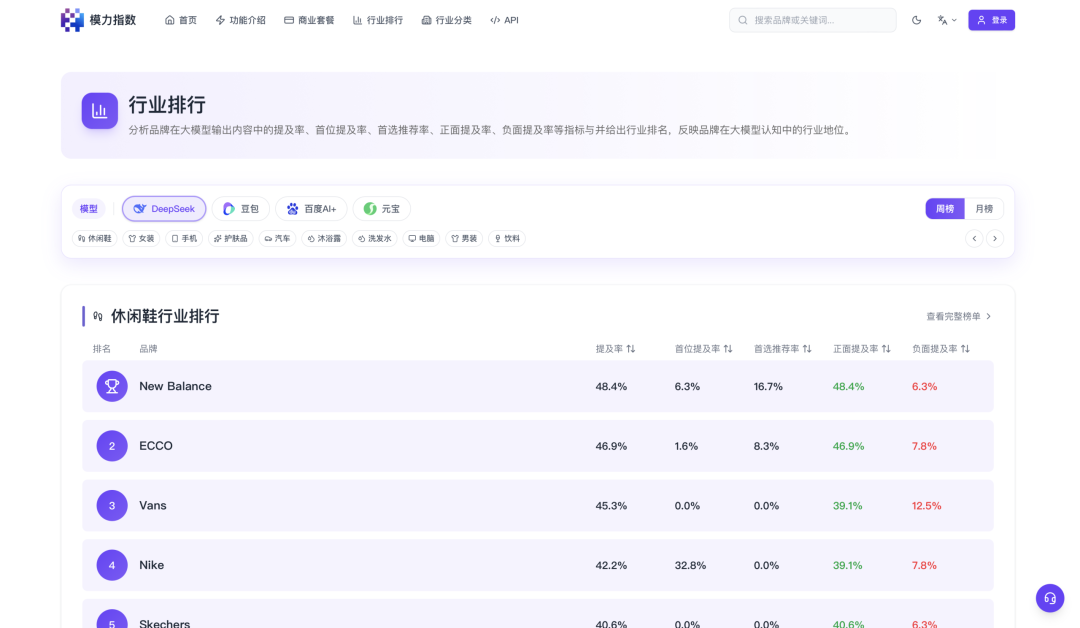
Task: Click the 模力指数 logo icon
Action: [72, 20]
